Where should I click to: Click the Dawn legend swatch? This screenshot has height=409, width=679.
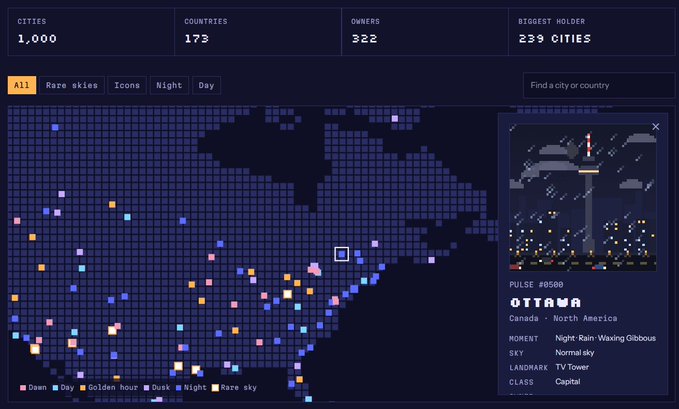point(23,388)
